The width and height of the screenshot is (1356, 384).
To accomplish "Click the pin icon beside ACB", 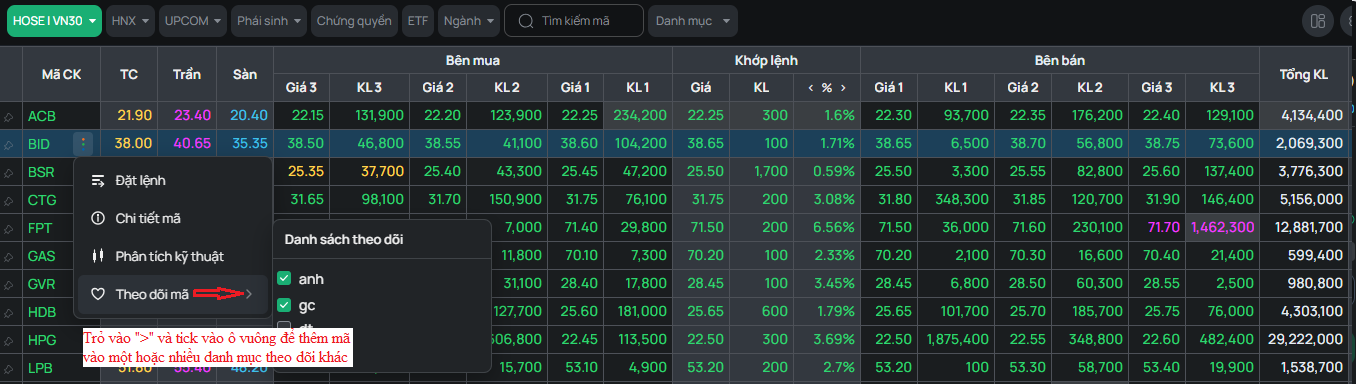I will (9, 117).
